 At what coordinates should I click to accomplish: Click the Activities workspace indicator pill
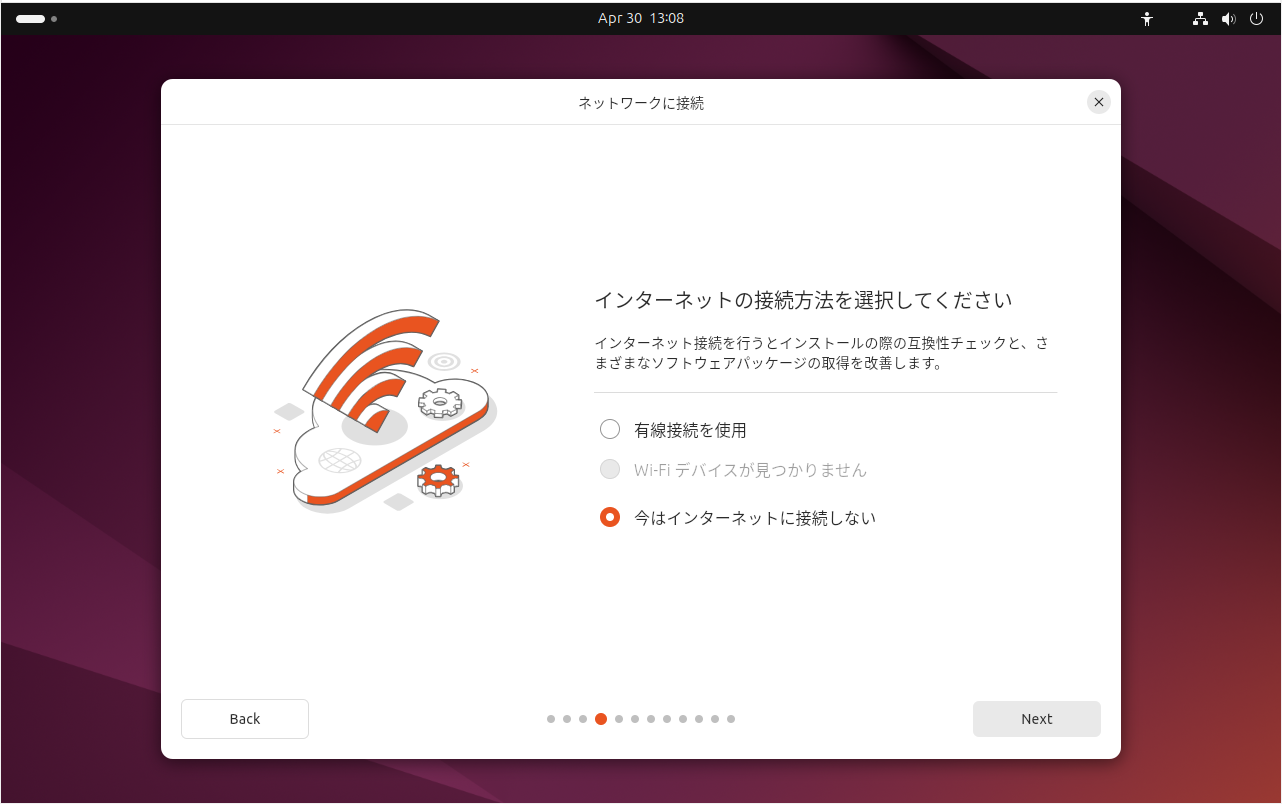click(x=30, y=19)
